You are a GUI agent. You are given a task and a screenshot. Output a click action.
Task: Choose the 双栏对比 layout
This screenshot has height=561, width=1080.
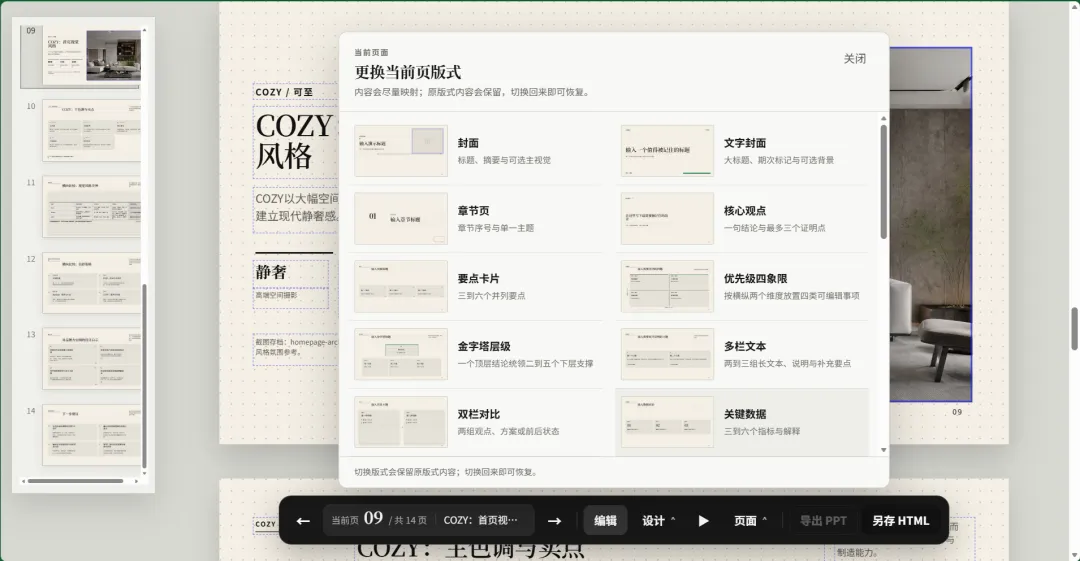coord(475,422)
